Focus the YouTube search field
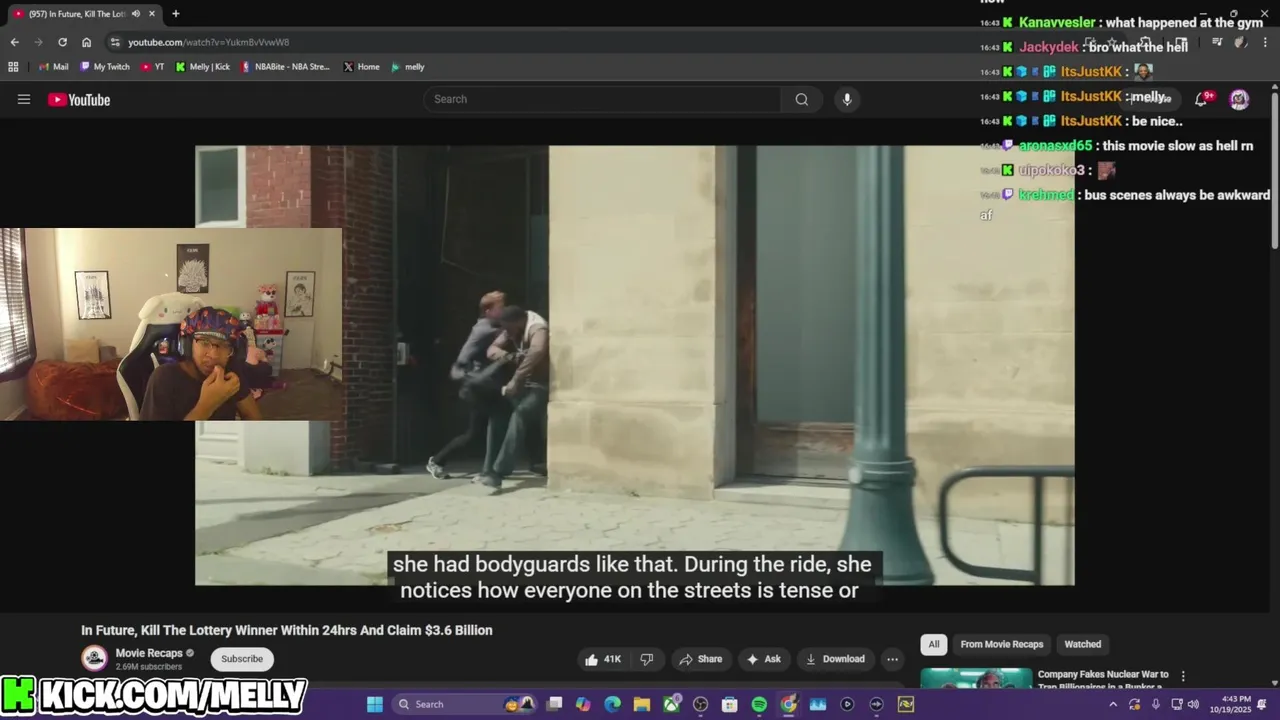Screen dimensions: 1280x720 click(x=603, y=99)
